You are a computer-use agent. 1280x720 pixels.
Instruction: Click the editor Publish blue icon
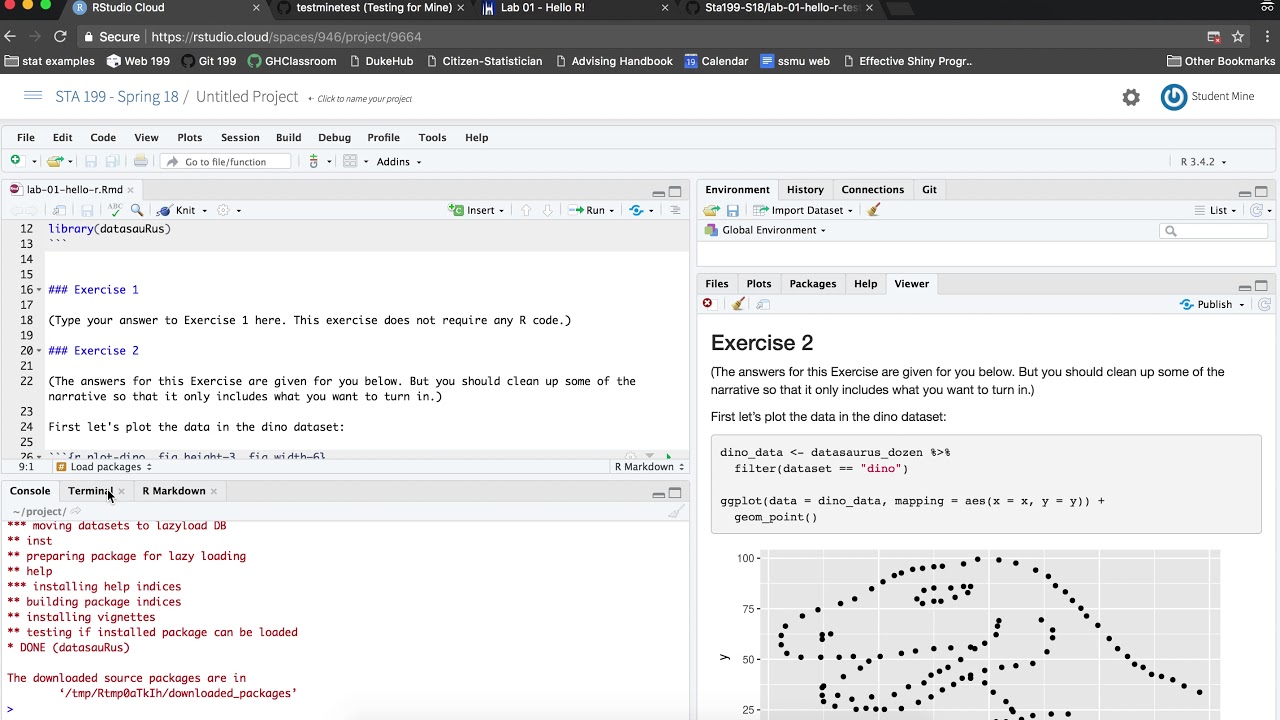[636, 210]
